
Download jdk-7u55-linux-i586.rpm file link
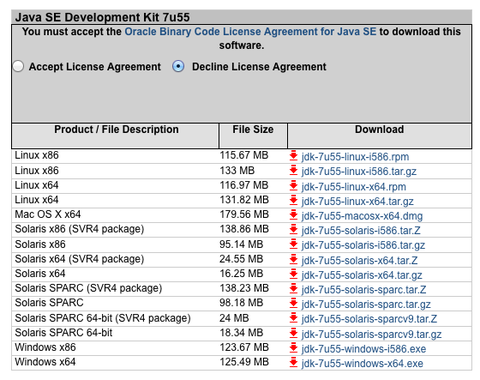355,157
